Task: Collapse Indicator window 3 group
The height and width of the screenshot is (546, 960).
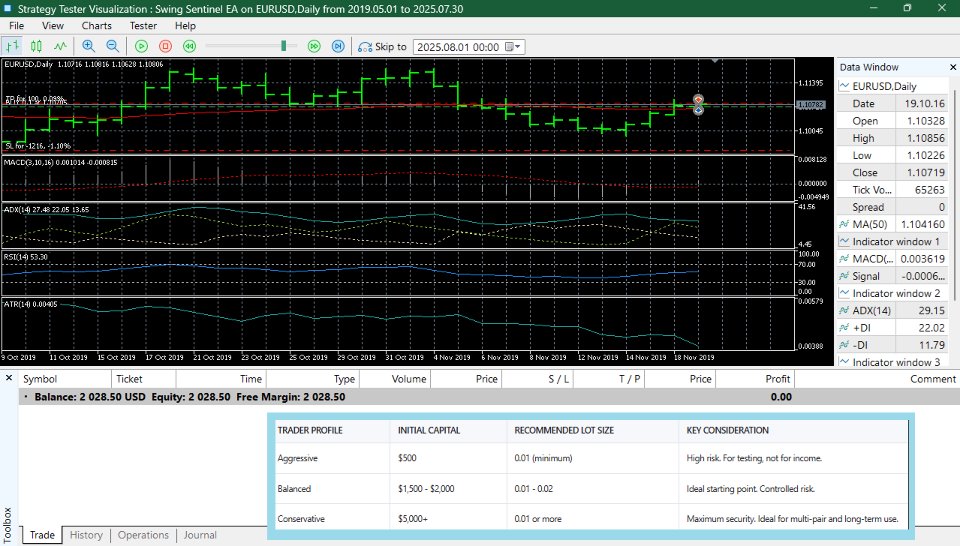Action: (x=844, y=362)
